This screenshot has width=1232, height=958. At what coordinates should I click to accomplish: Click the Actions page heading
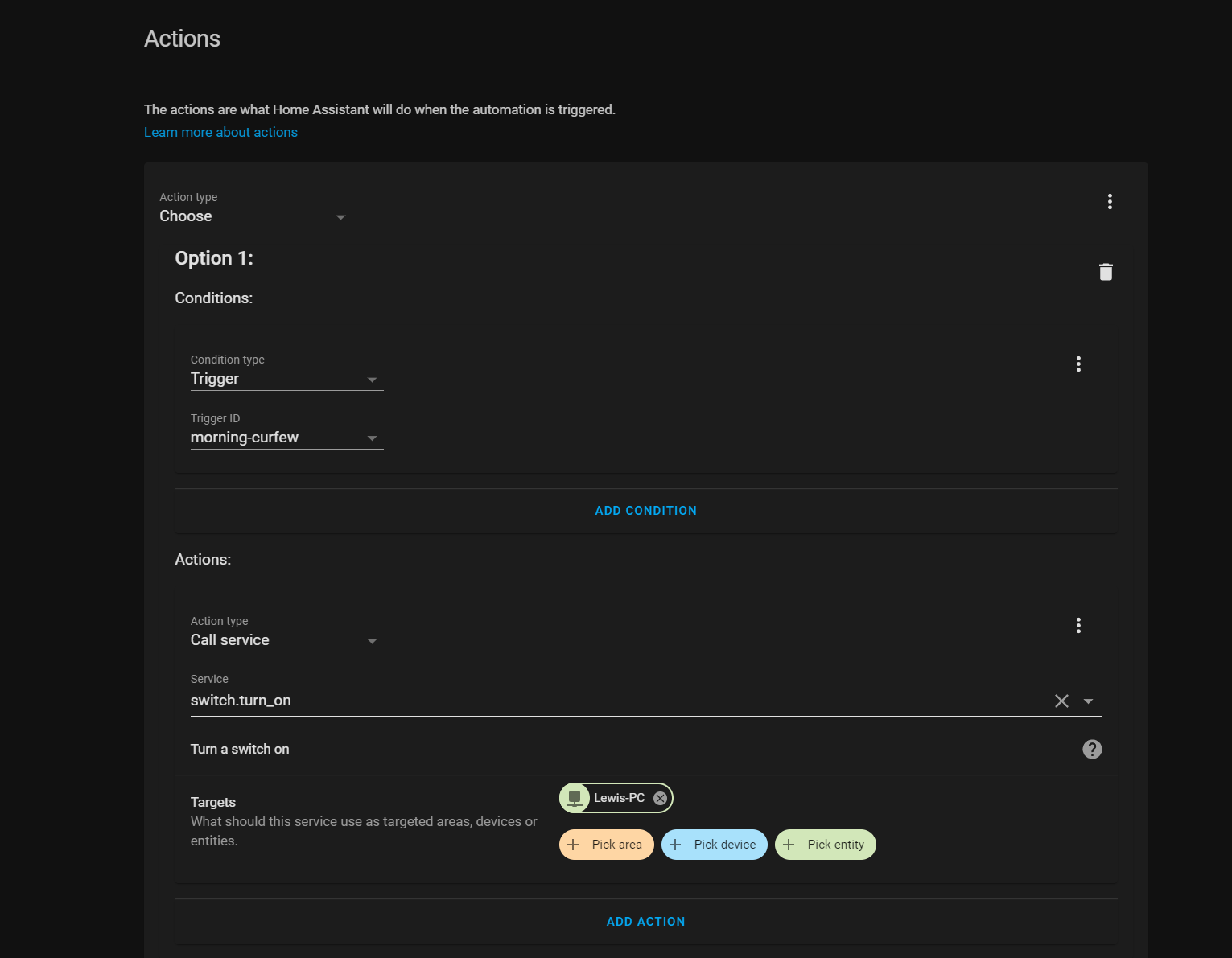(x=182, y=39)
